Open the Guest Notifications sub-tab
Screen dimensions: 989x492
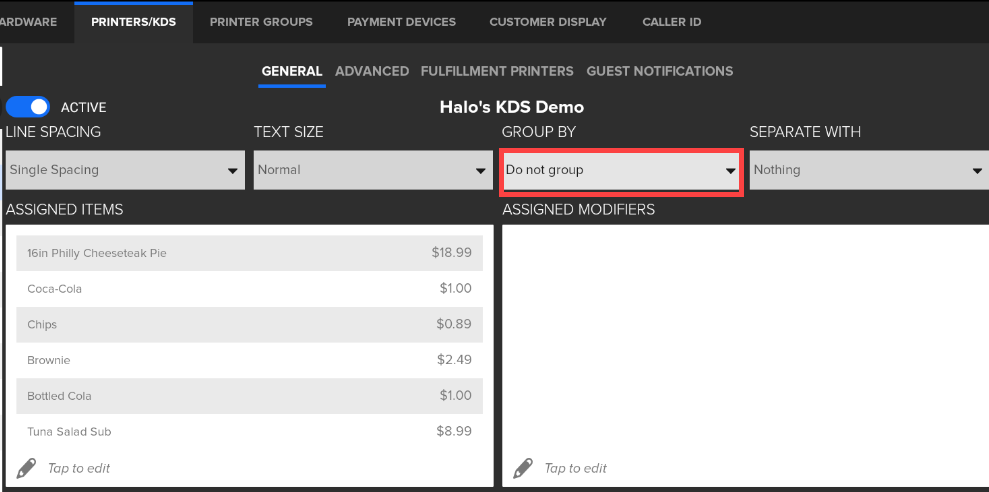tap(659, 71)
